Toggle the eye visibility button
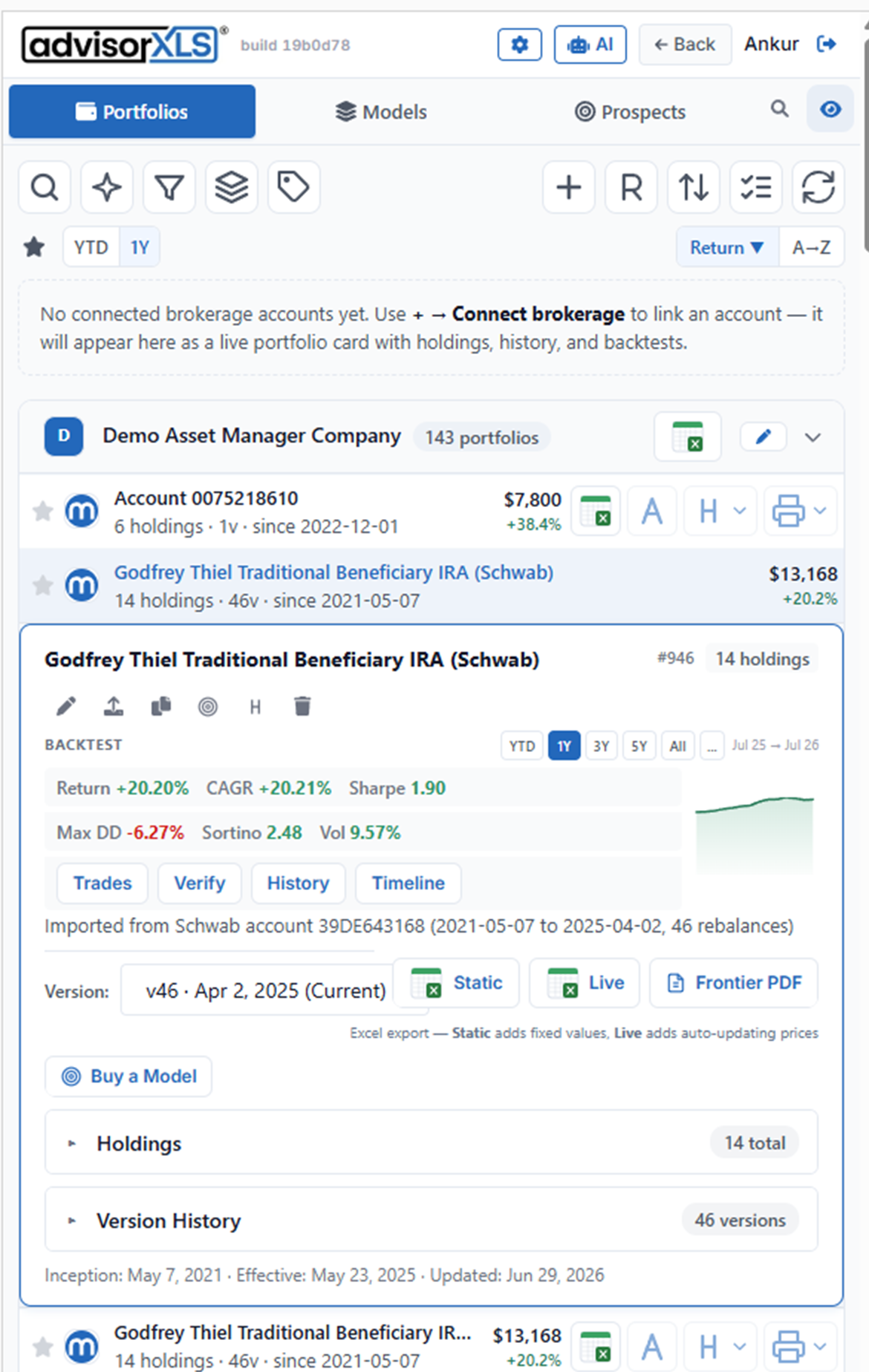 830,110
